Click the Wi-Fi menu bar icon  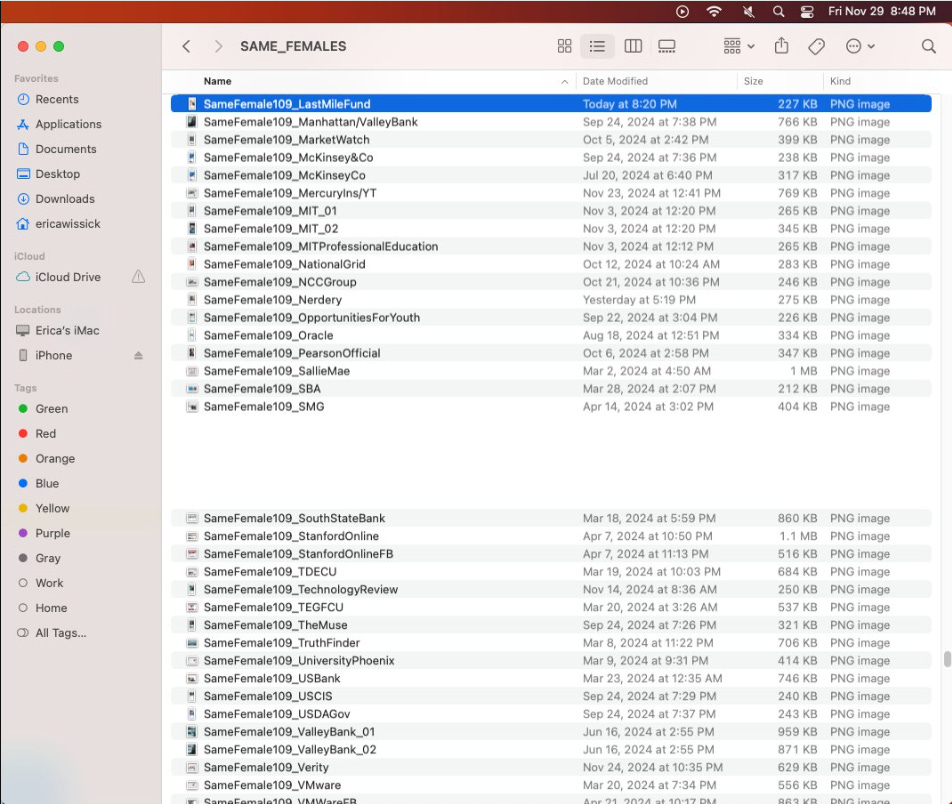[x=714, y=12]
